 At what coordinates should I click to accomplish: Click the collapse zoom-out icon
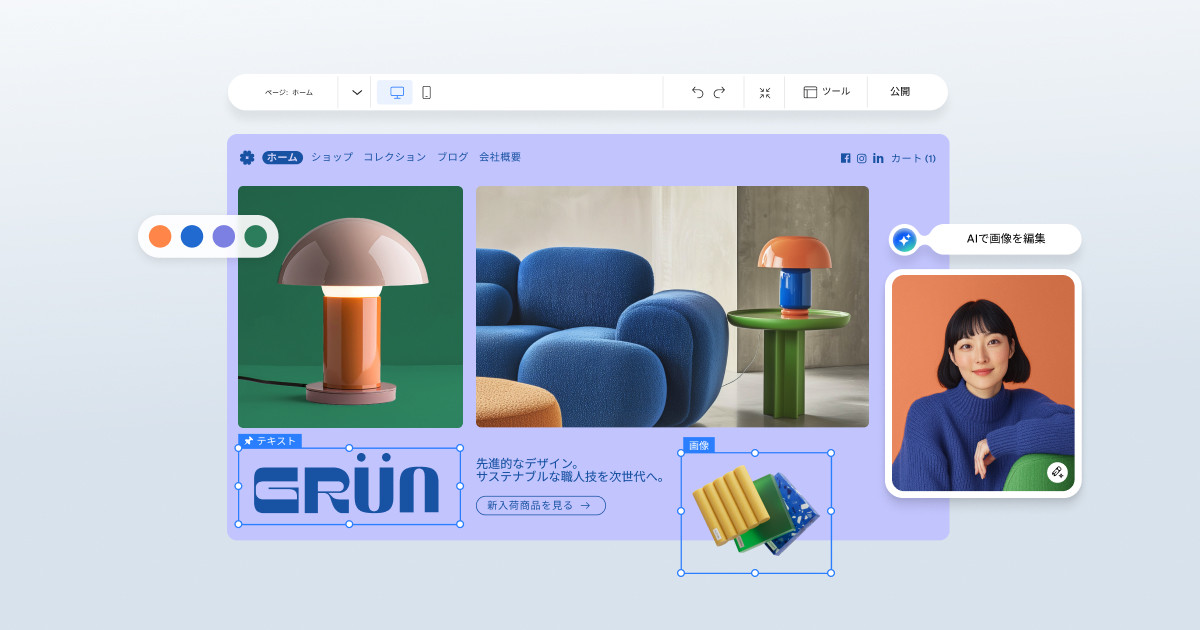click(x=765, y=92)
